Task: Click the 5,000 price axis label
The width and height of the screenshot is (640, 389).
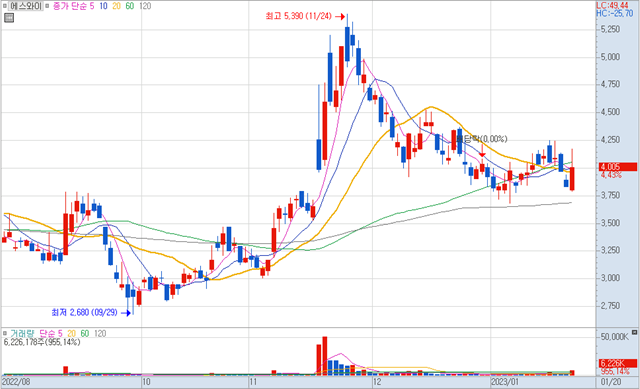Action: pyautogui.click(x=610, y=57)
